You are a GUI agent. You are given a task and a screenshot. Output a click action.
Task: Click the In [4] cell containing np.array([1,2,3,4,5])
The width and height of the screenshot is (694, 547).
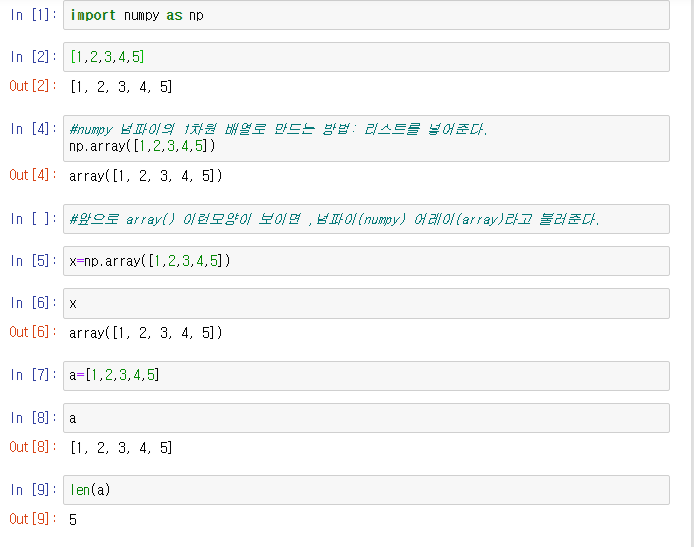366,138
